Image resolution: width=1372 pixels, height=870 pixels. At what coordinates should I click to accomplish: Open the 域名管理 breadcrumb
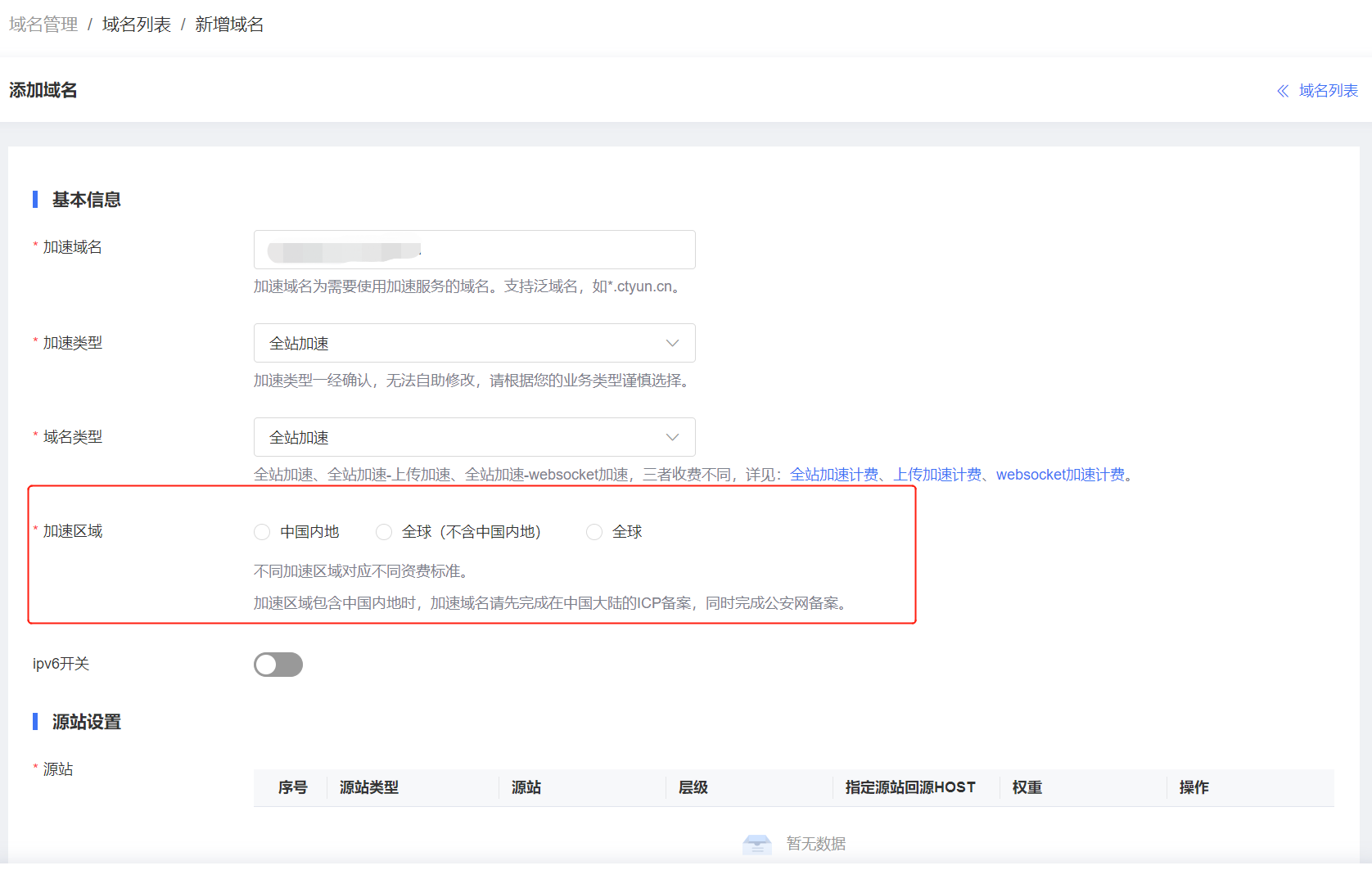(x=43, y=25)
